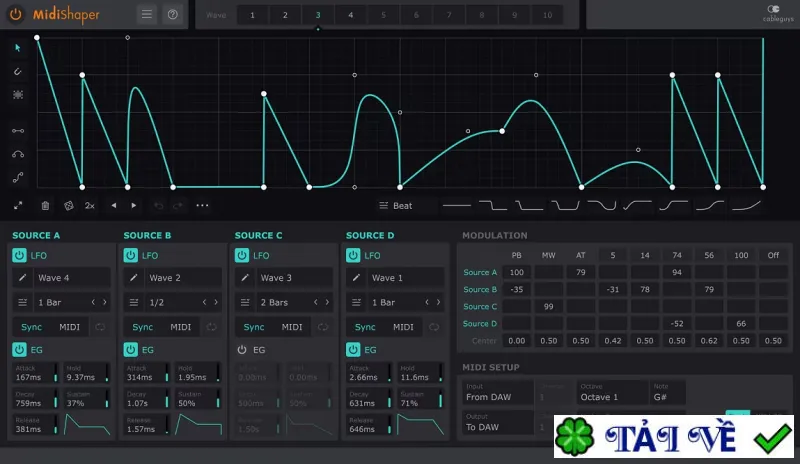Open the Input From DAW dropdown
800x464 pixels.
point(498,392)
